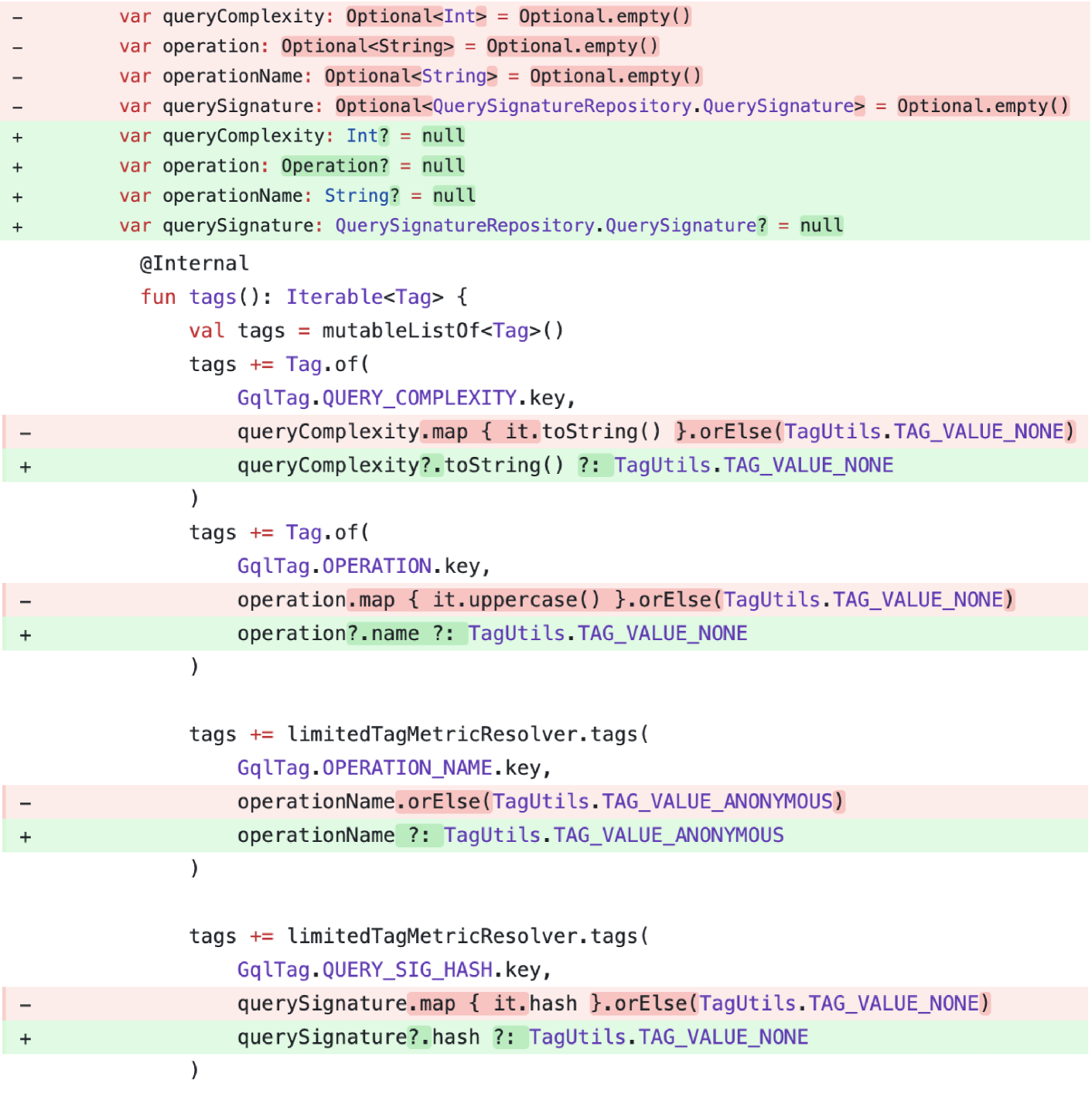This screenshot has height=1104, width=1092.
Task: Click the '@Internal' annotation
Action: point(194,264)
